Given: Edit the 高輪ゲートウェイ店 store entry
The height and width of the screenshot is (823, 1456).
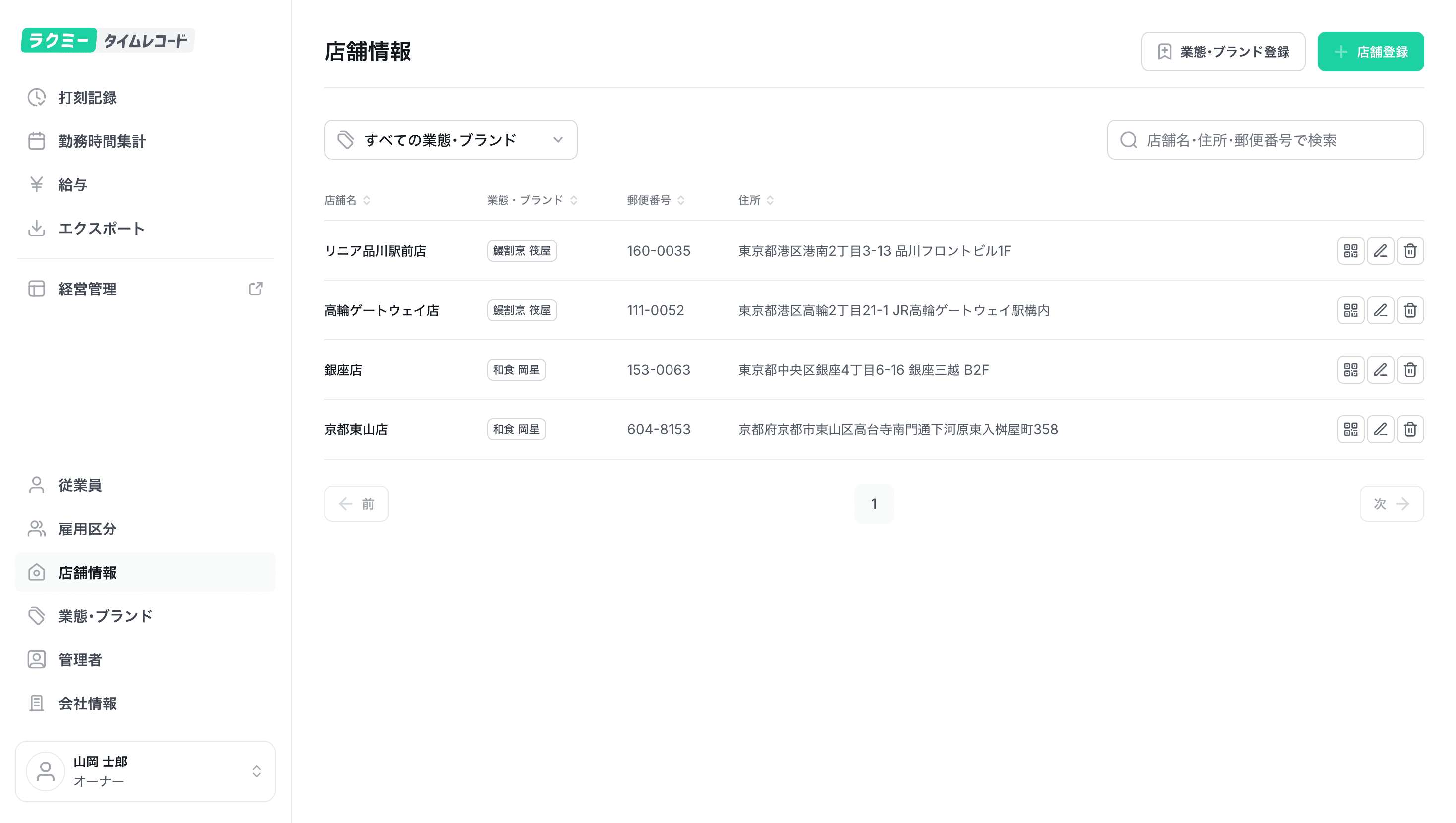Looking at the screenshot, I should click(x=1380, y=310).
